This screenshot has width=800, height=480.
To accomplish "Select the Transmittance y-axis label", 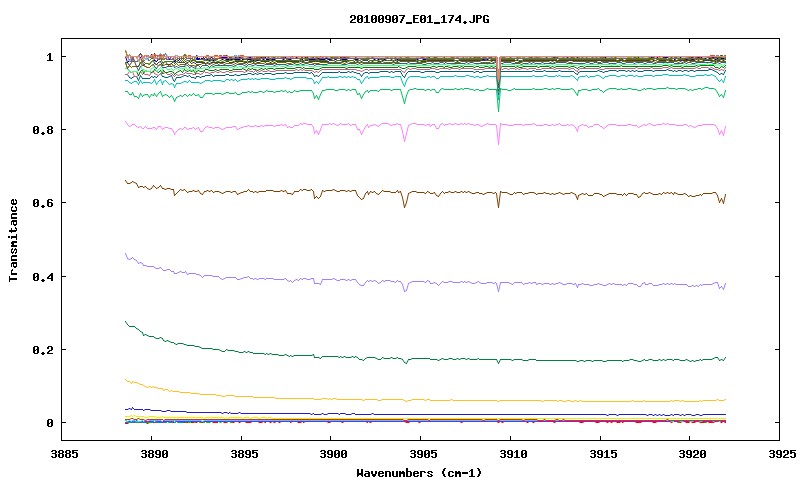I will (13, 240).
